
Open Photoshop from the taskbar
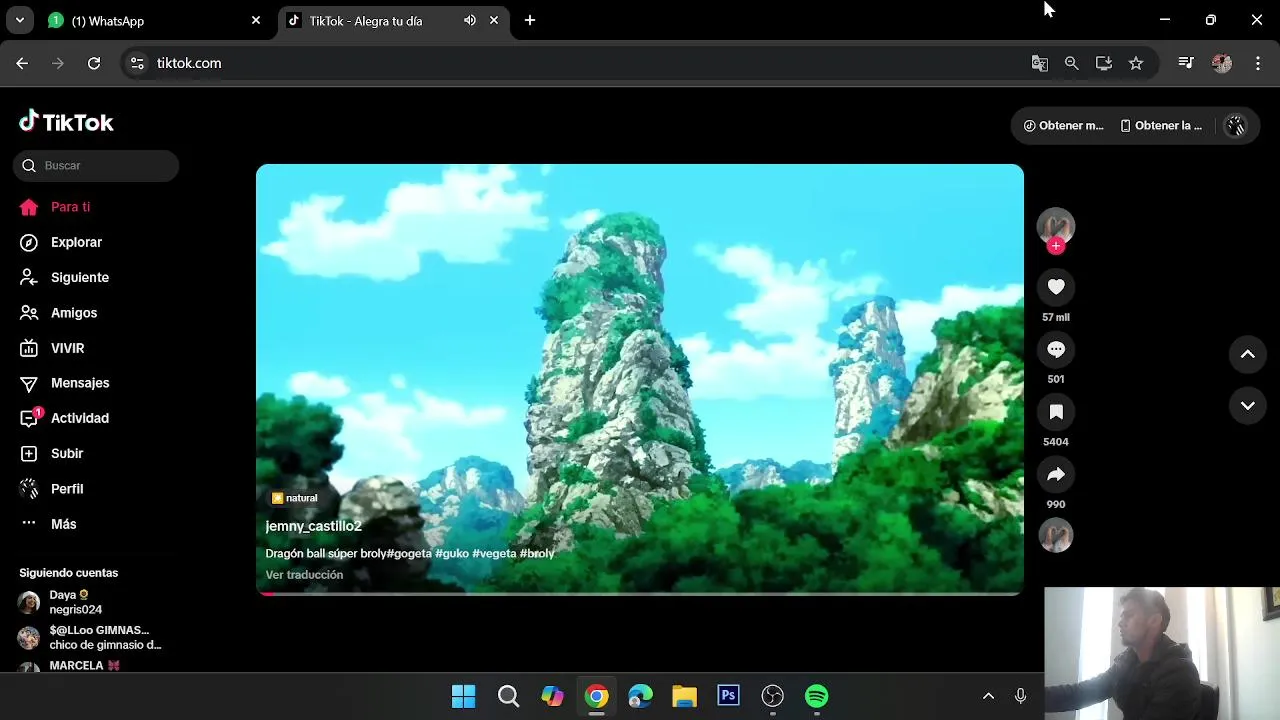pyautogui.click(x=728, y=696)
